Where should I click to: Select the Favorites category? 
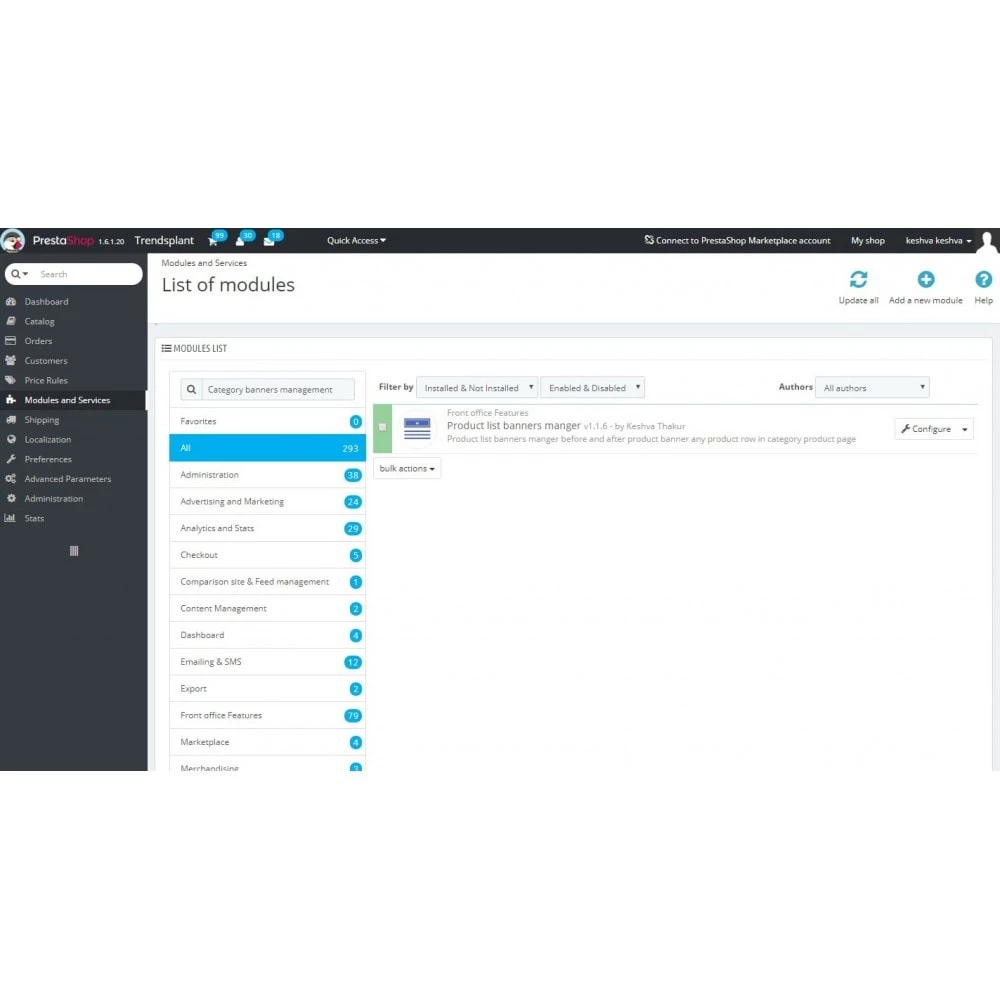pos(267,422)
